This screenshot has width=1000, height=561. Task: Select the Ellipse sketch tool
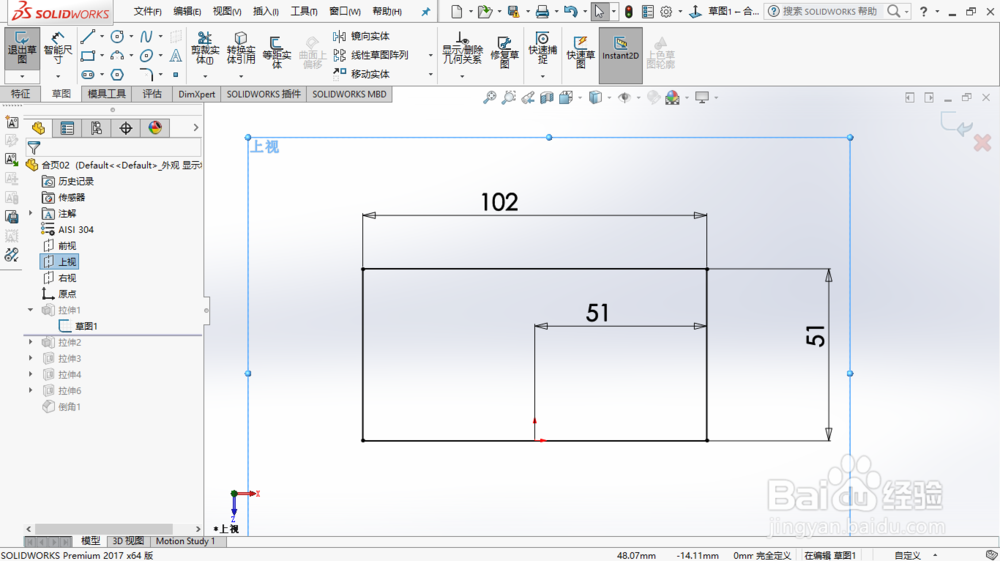click(x=146, y=55)
